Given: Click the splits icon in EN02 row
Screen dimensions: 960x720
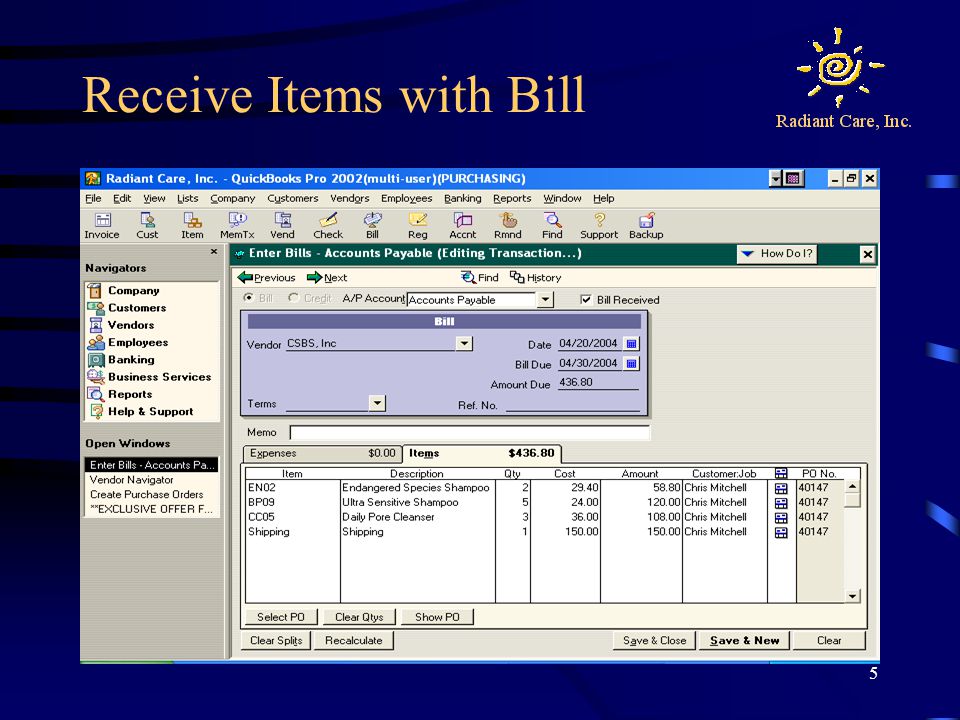Looking at the screenshot, I should 781,488.
